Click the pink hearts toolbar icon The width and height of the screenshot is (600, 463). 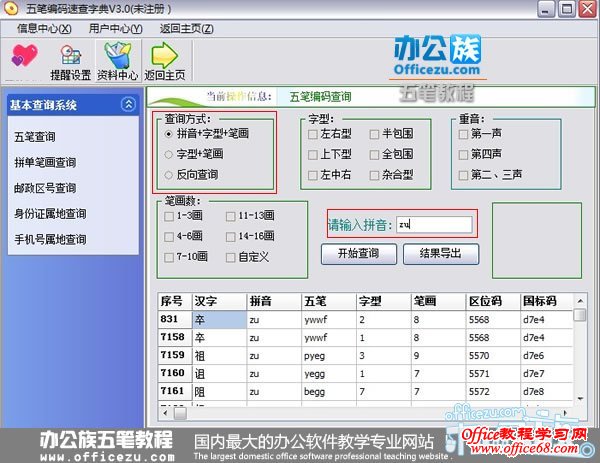click(x=24, y=55)
